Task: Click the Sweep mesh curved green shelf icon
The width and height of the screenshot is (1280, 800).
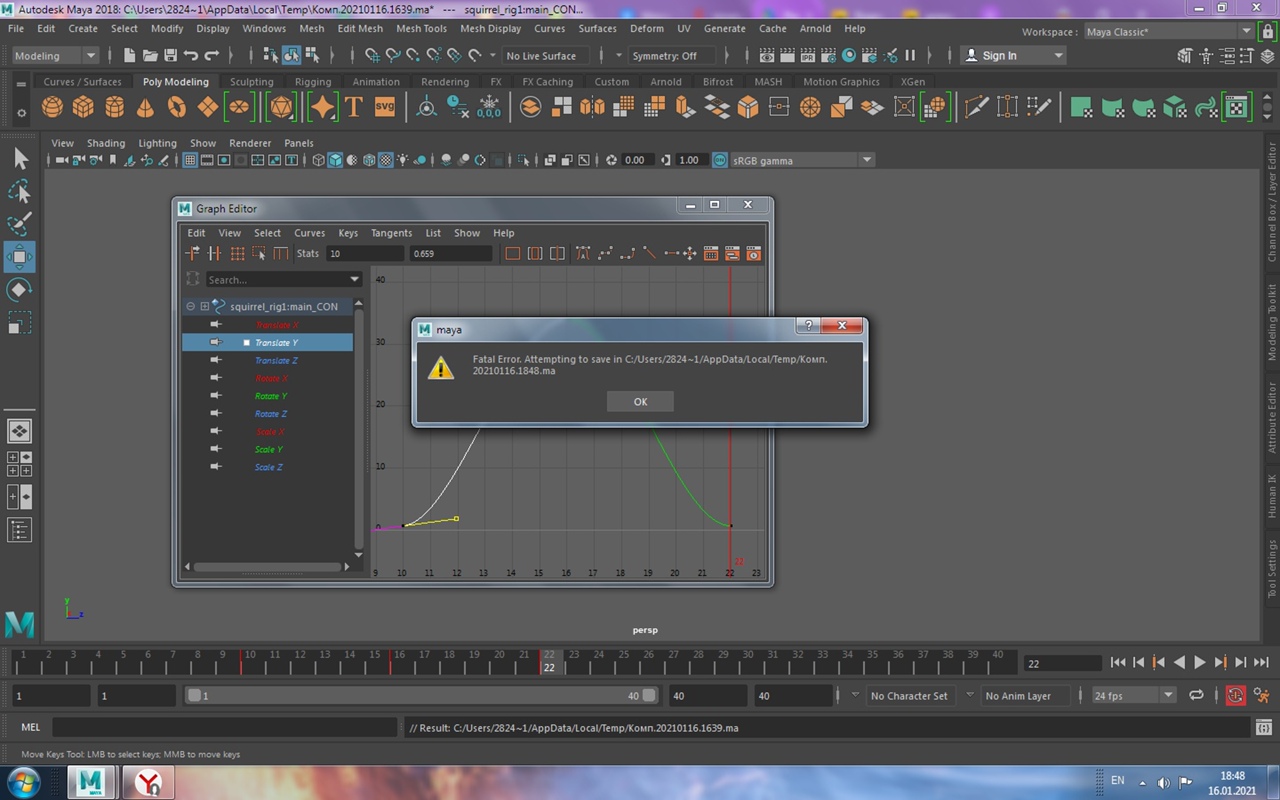Action: 1206,106
